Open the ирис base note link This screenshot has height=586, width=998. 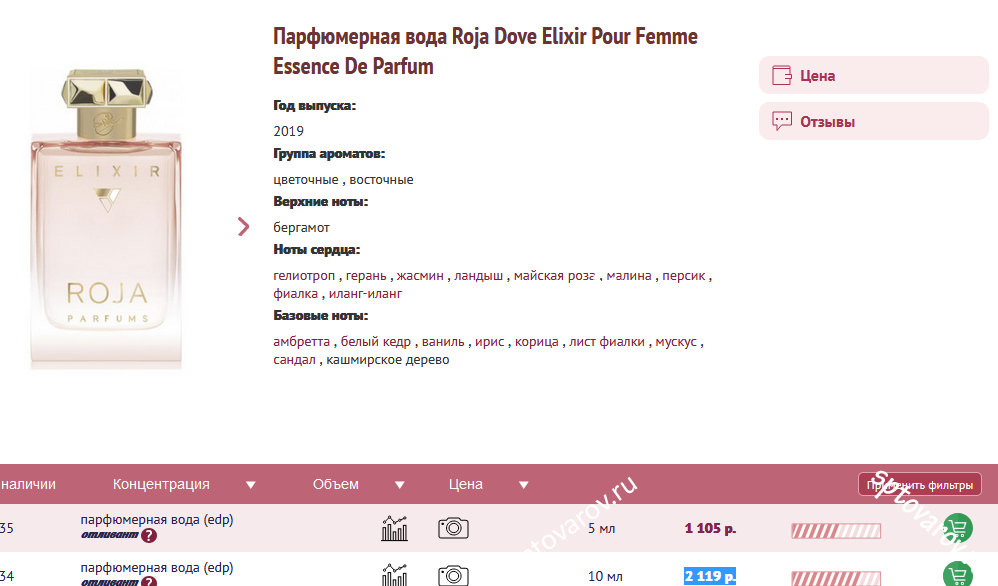[x=489, y=342]
